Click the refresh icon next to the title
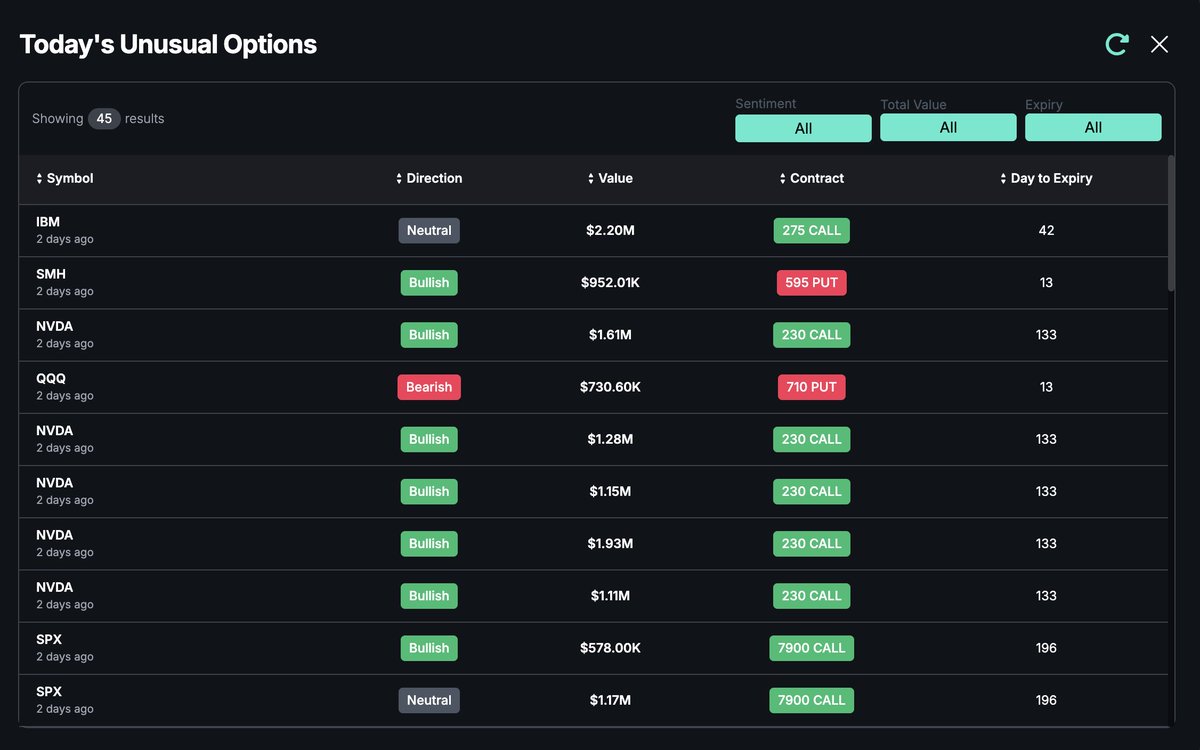The width and height of the screenshot is (1200, 750). coord(1117,44)
